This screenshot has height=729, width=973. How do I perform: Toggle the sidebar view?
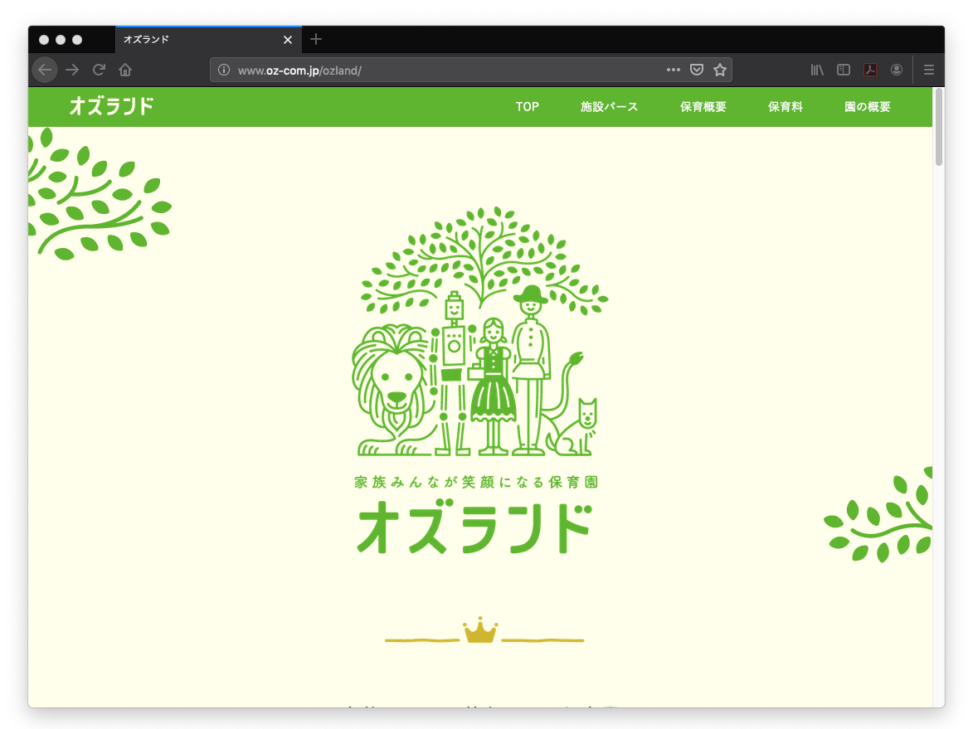point(843,70)
